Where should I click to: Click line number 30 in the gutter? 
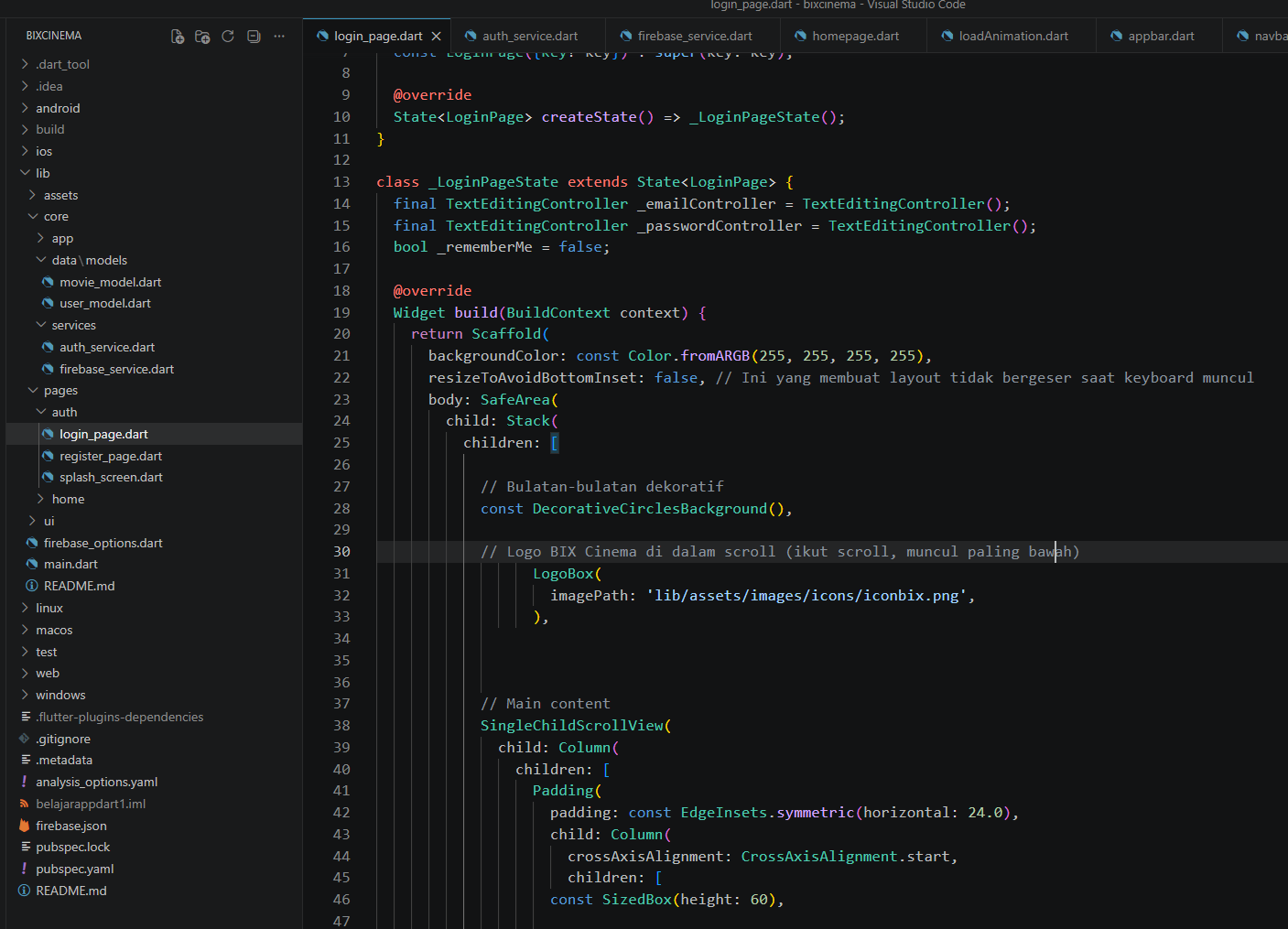(x=341, y=552)
